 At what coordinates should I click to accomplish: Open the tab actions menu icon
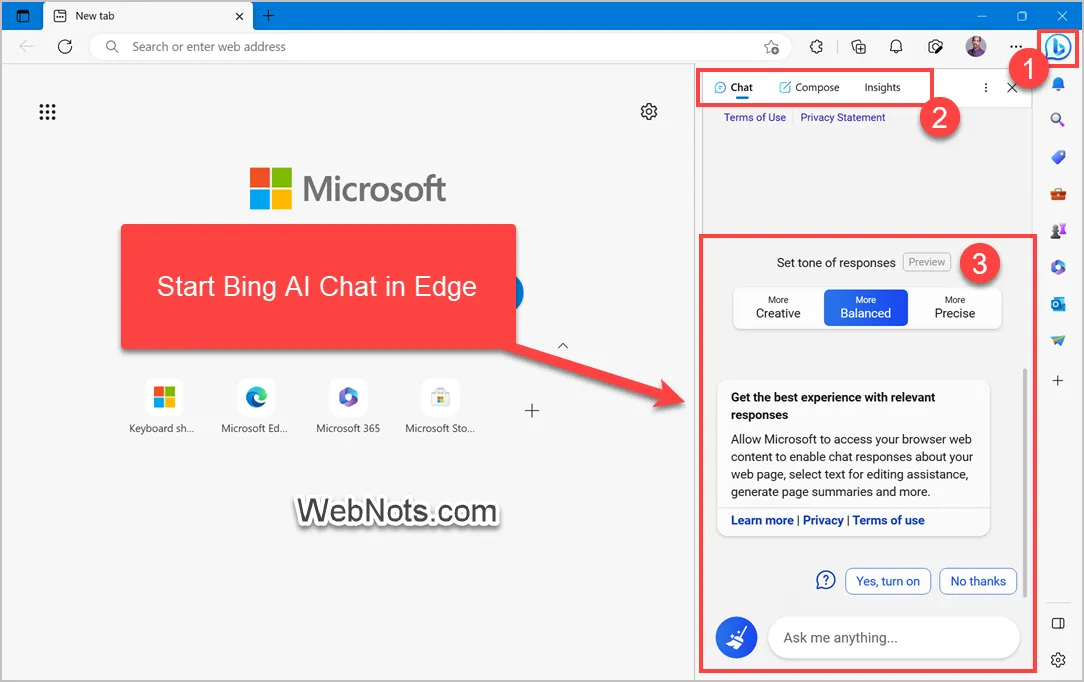click(23, 16)
